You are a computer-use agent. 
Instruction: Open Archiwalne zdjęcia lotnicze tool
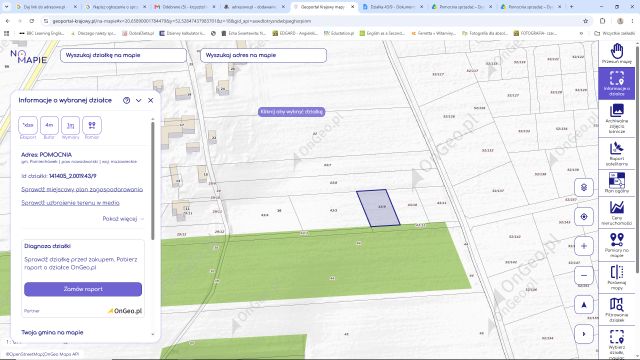click(x=616, y=118)
